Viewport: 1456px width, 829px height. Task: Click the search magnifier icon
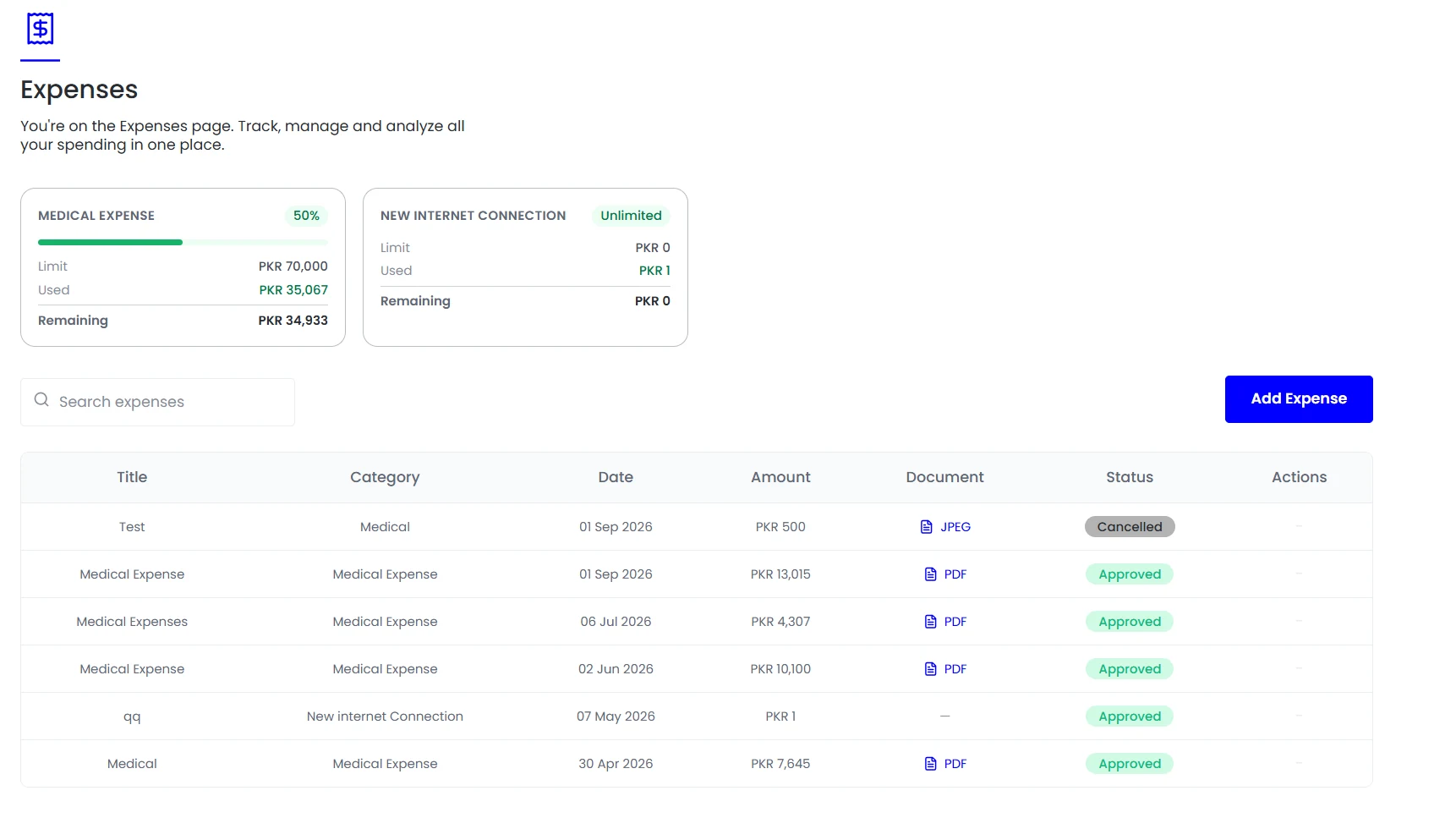41,400
